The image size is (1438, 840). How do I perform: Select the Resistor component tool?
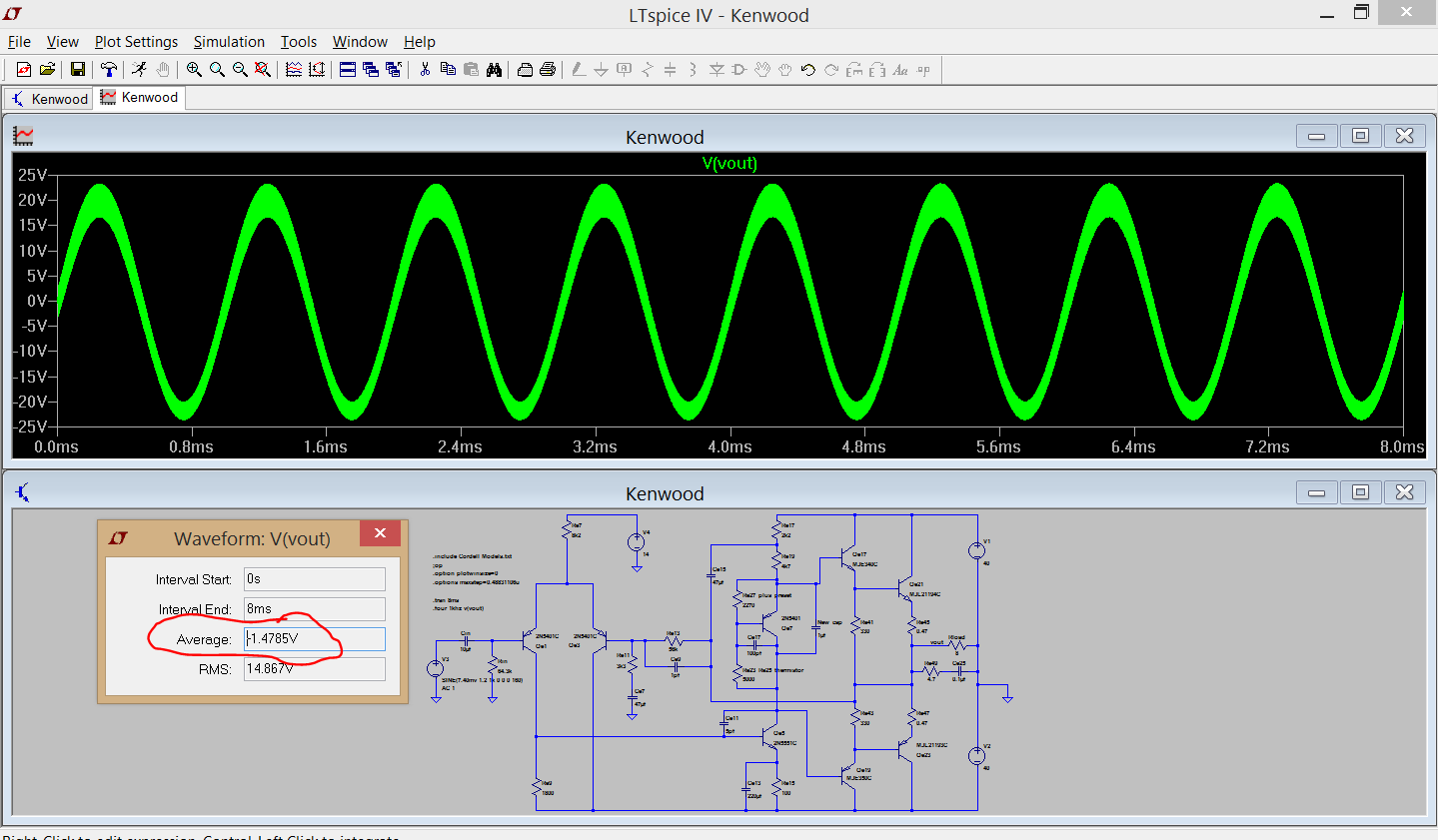coord(648,70)
